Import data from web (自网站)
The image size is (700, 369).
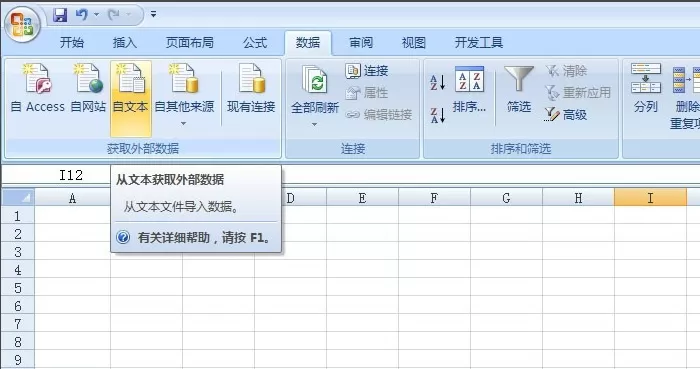click(88, 87)
